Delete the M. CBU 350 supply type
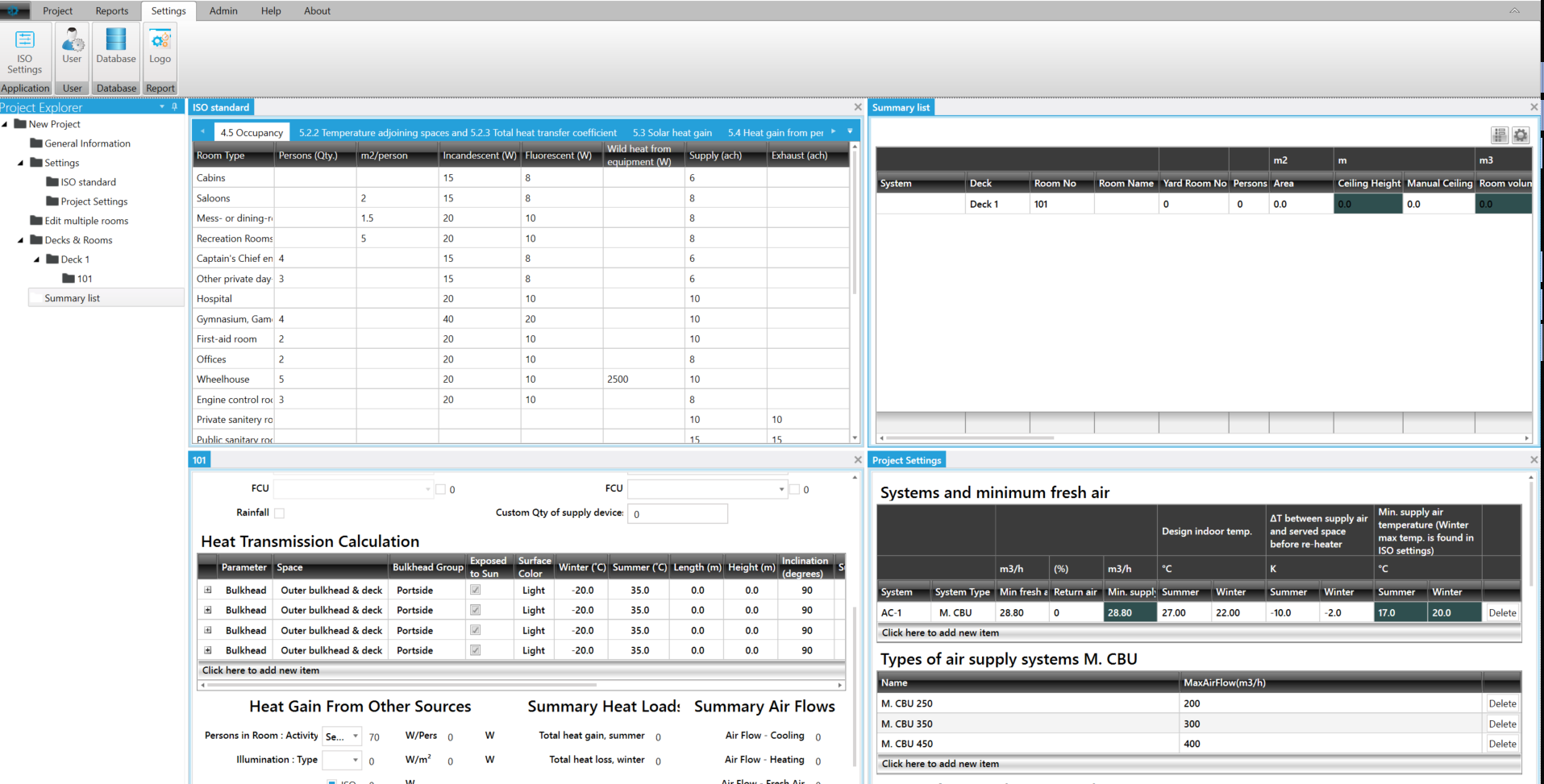This screenshot has height=784, width=1544. coord(1501,724)
